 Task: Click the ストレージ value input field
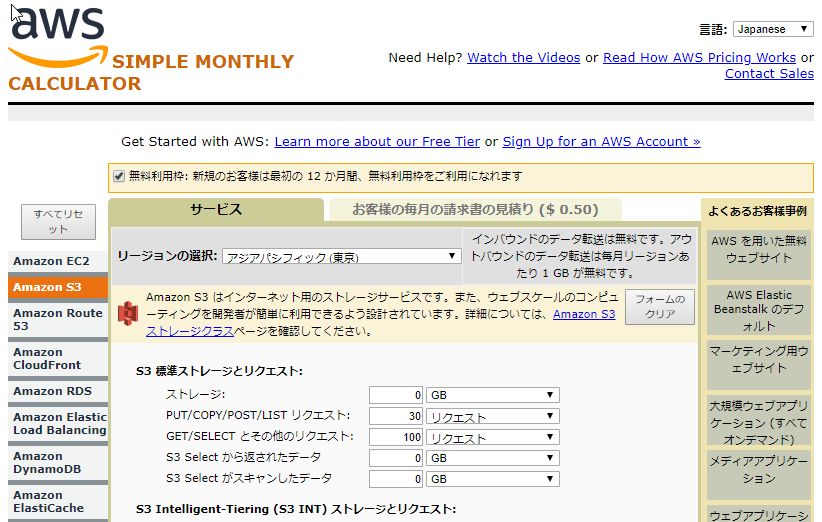(395, 395)
